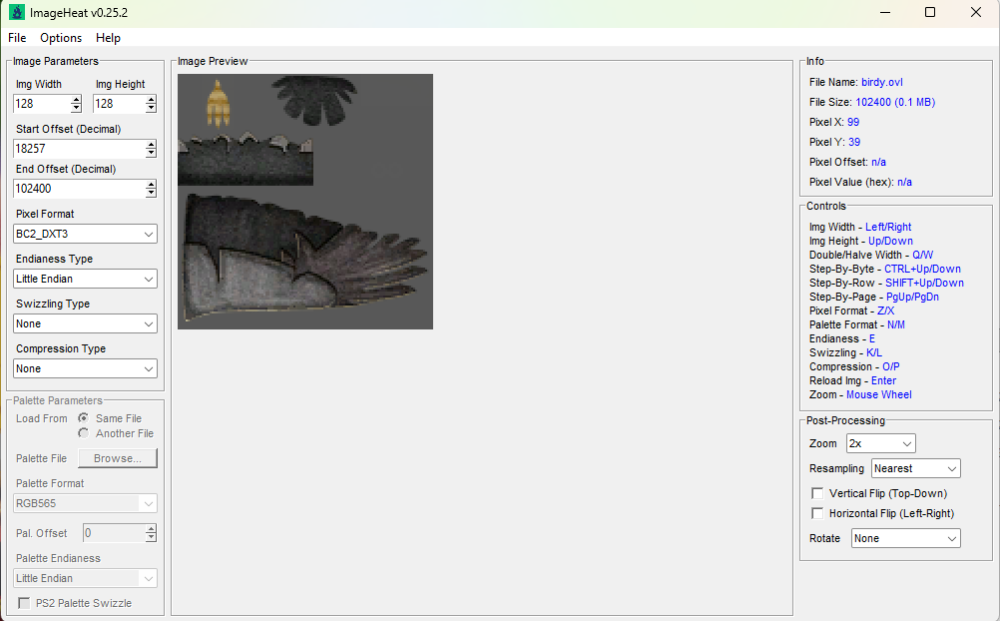Decrease Img Height with the down spinner arrow
This screenshot has width=1000, height=621.
(151, 108)
